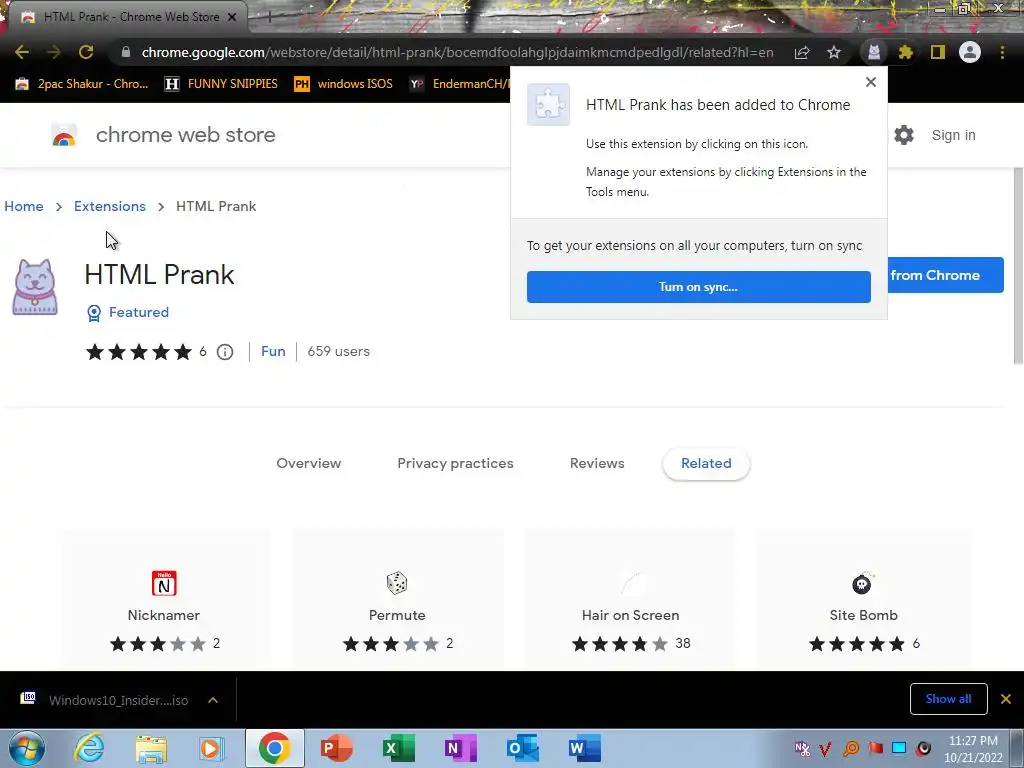Open the Fun category link
The image size is (1024, 768).
273,351
